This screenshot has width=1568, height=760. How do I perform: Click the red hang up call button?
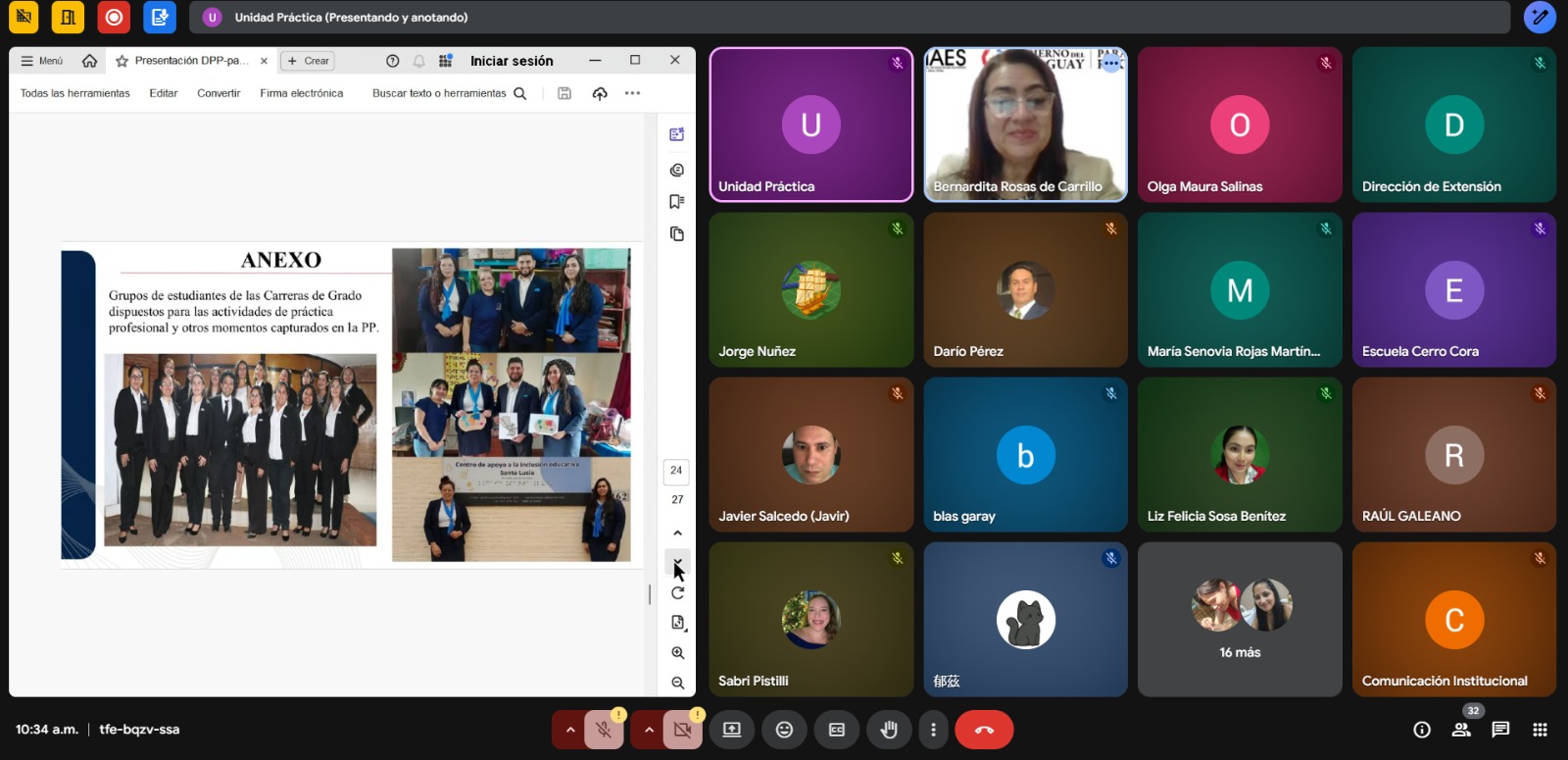984,730
